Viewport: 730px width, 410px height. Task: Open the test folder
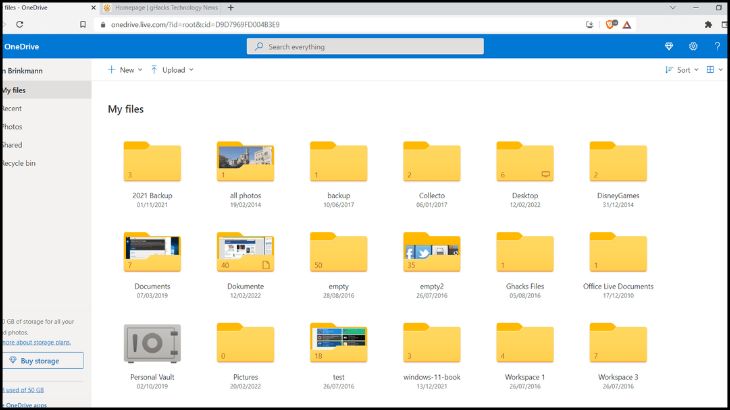point(338,343)
